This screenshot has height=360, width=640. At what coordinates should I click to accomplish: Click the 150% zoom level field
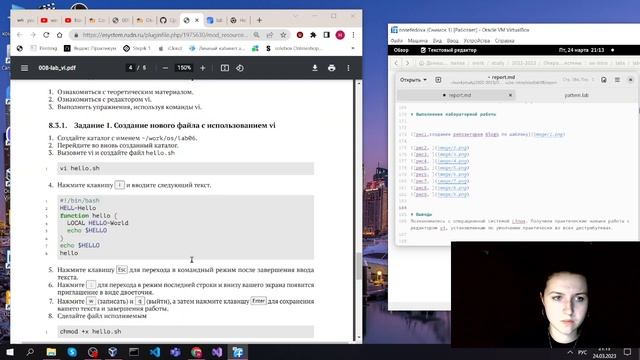click(x=184, y=68)
